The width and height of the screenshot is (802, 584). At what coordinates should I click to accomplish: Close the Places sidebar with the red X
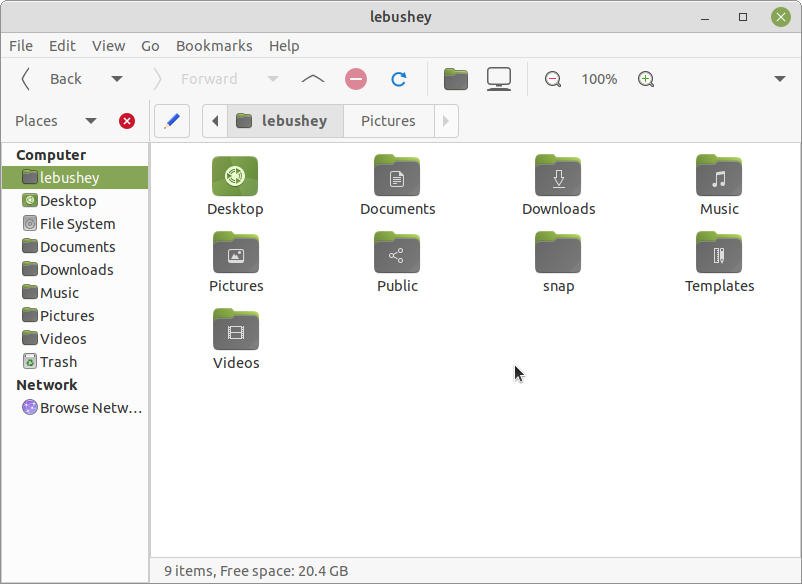coord(127,120)
